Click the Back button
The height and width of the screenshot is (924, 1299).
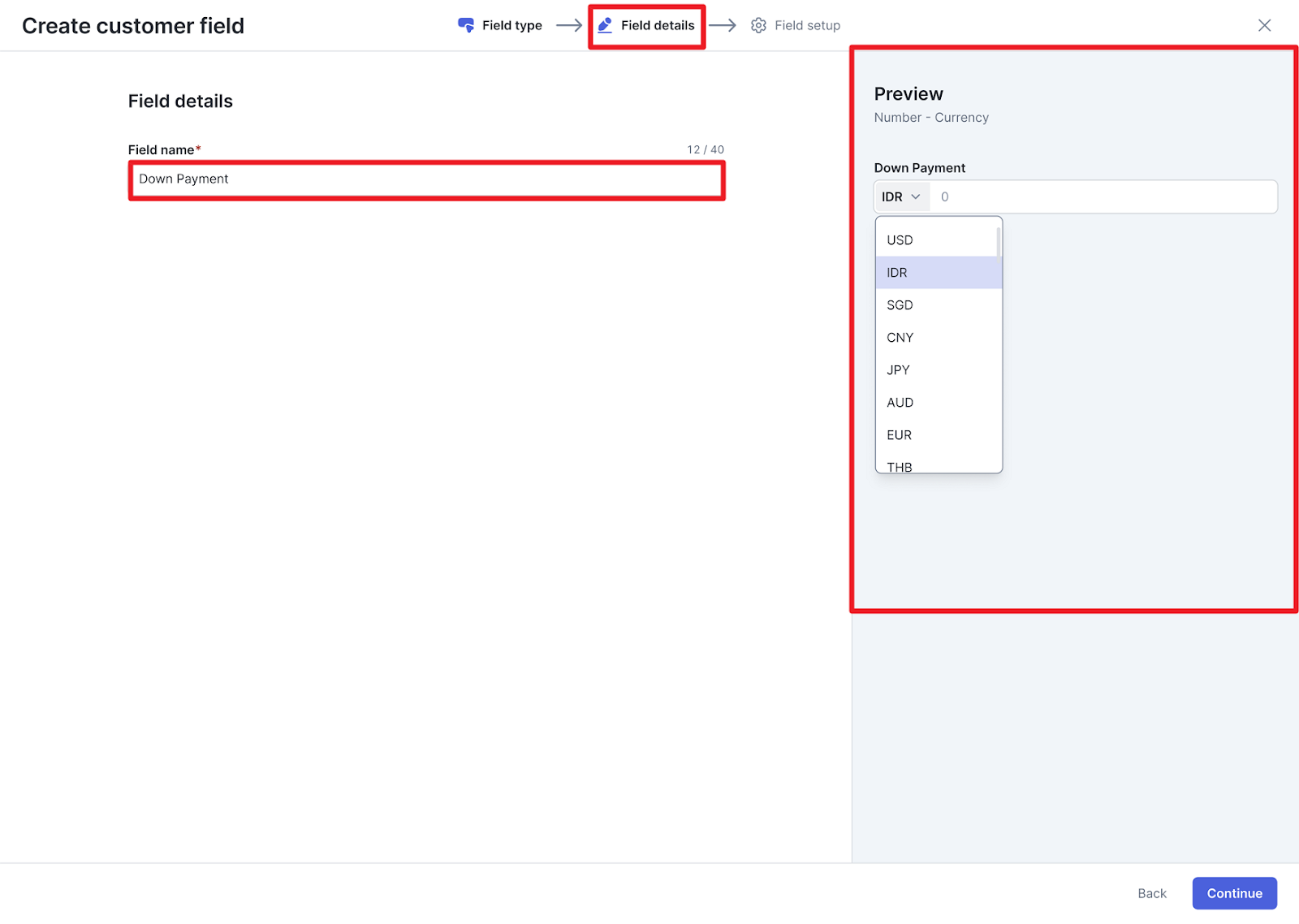pyautogui.click(x=1151, y=893)
